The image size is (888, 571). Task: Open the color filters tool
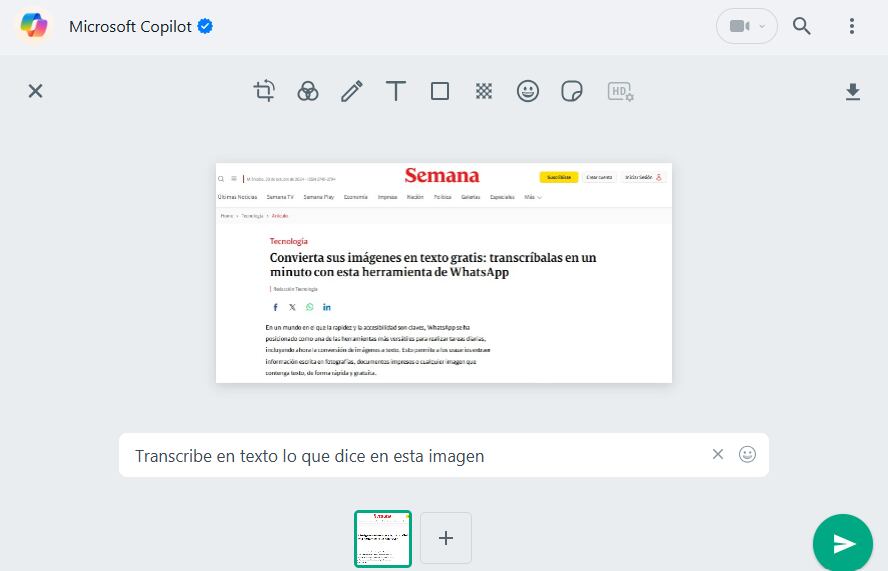(308, 91)
